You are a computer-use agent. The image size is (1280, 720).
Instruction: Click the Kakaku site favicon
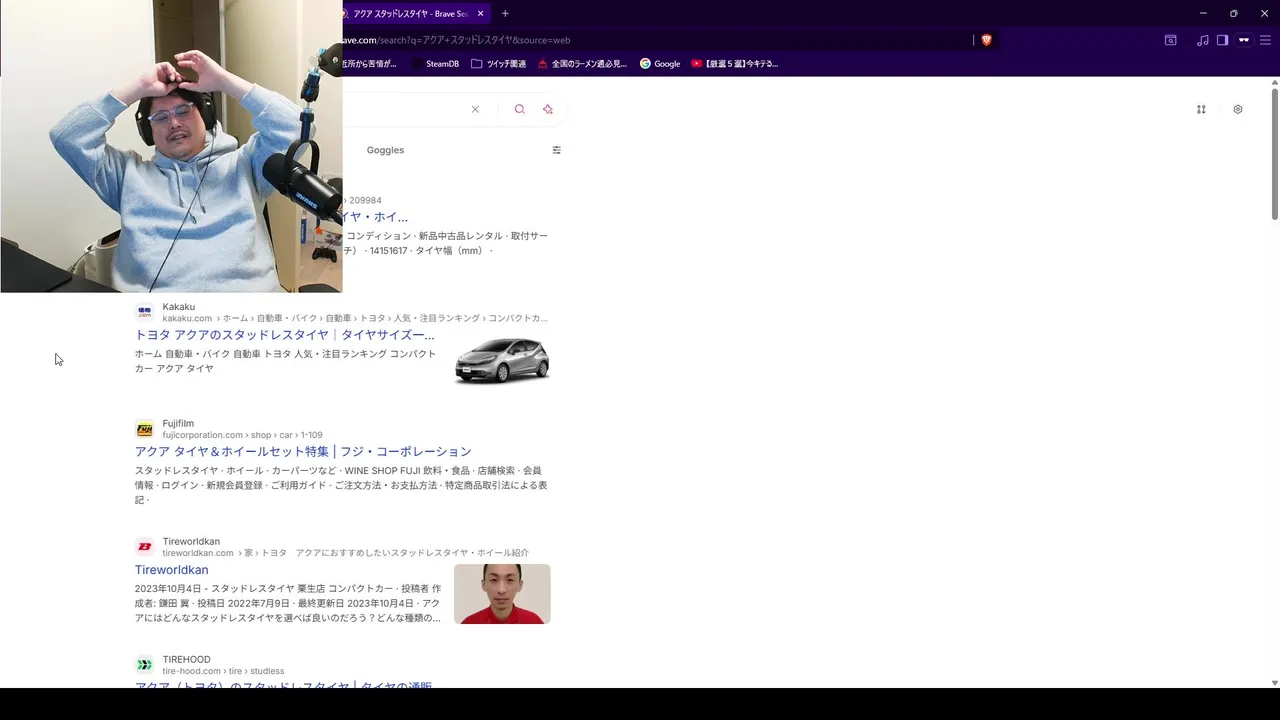coord(145,313)
